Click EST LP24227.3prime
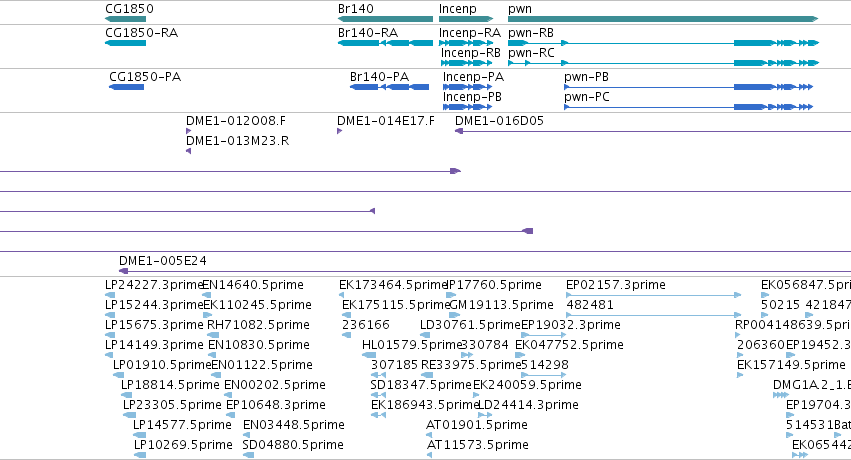851x460 pixels. pos(153,285)
